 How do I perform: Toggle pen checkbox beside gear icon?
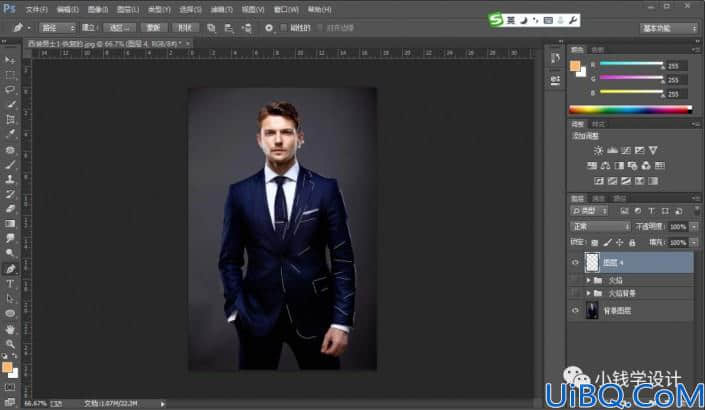pyautogui.click(x=283, y=28)
